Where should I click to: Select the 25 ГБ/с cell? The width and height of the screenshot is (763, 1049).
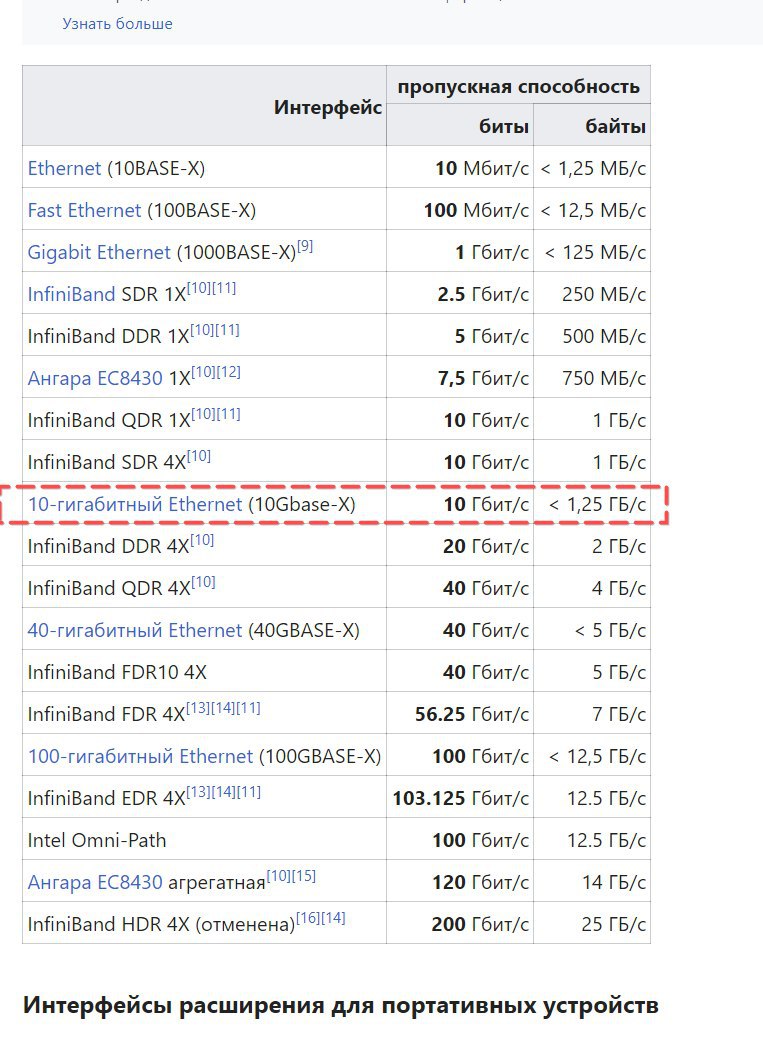click(x=592, y=924)
